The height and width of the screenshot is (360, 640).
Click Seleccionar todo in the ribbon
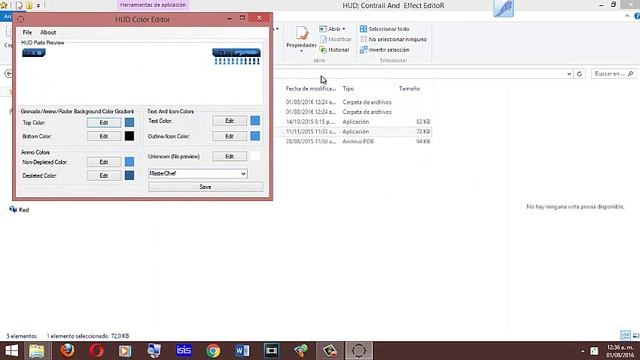coord(384,29)
